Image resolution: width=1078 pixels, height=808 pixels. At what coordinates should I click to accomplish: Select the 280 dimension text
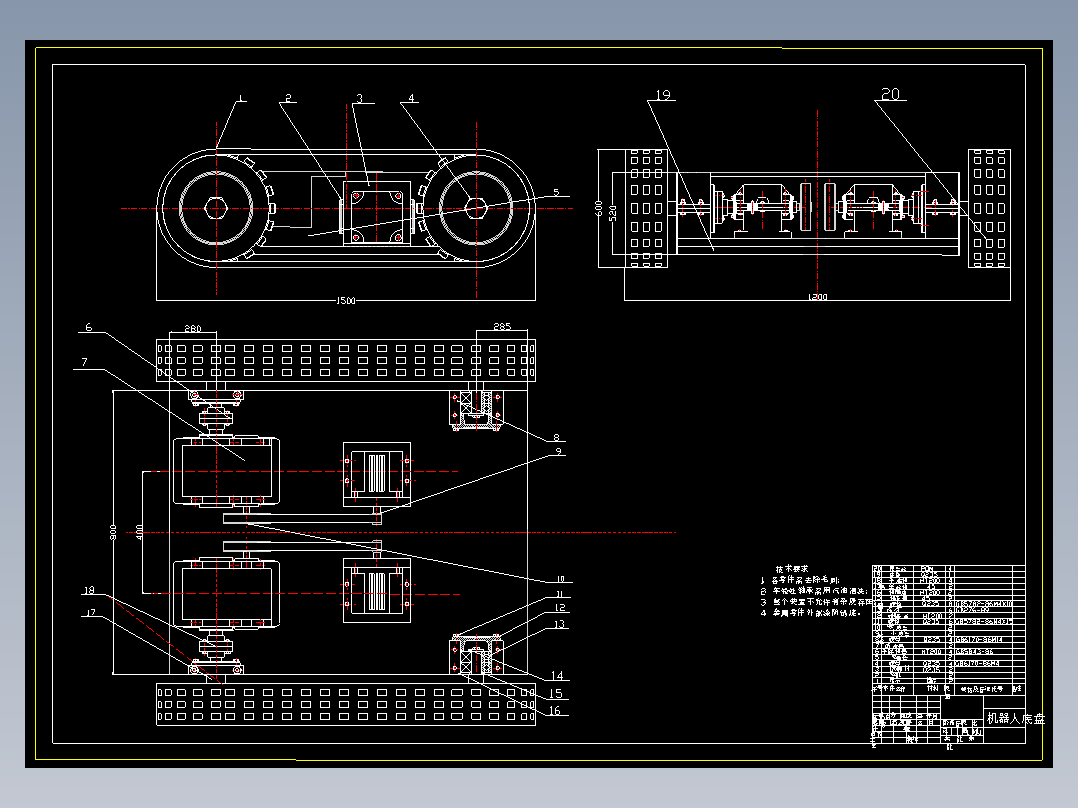[193, 329]
